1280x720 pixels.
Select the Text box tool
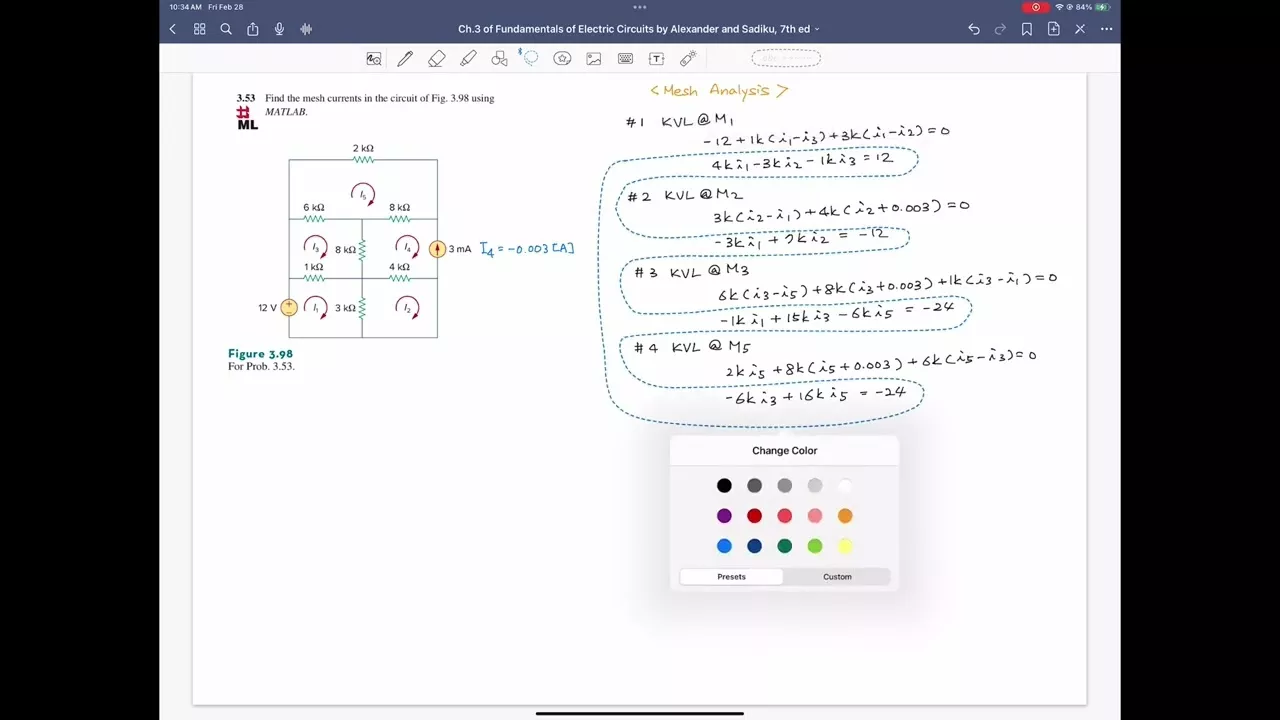tap(657, 59)
